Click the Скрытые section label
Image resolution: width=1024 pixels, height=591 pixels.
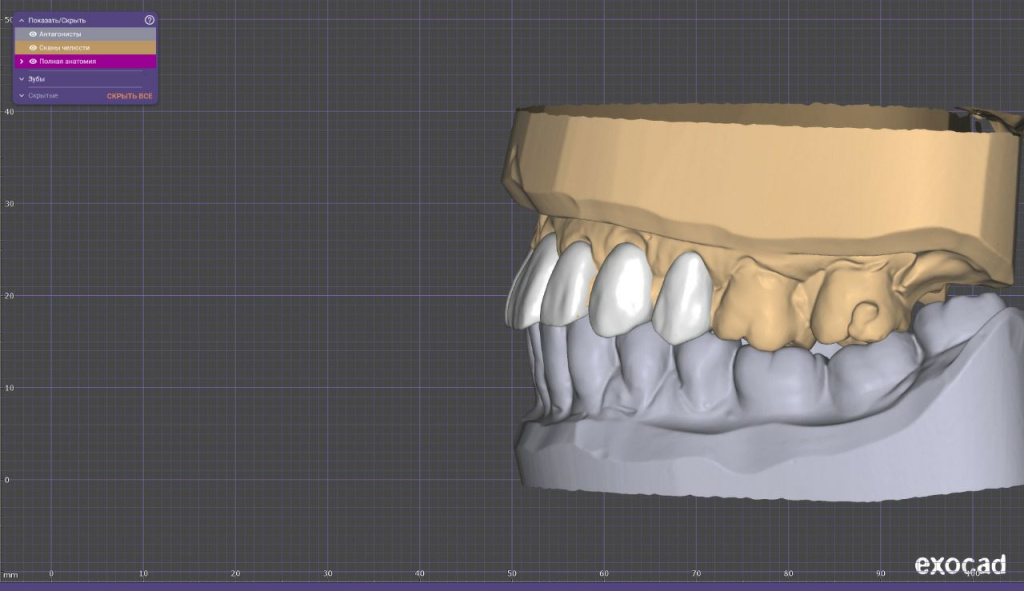[x=43, y=95]
